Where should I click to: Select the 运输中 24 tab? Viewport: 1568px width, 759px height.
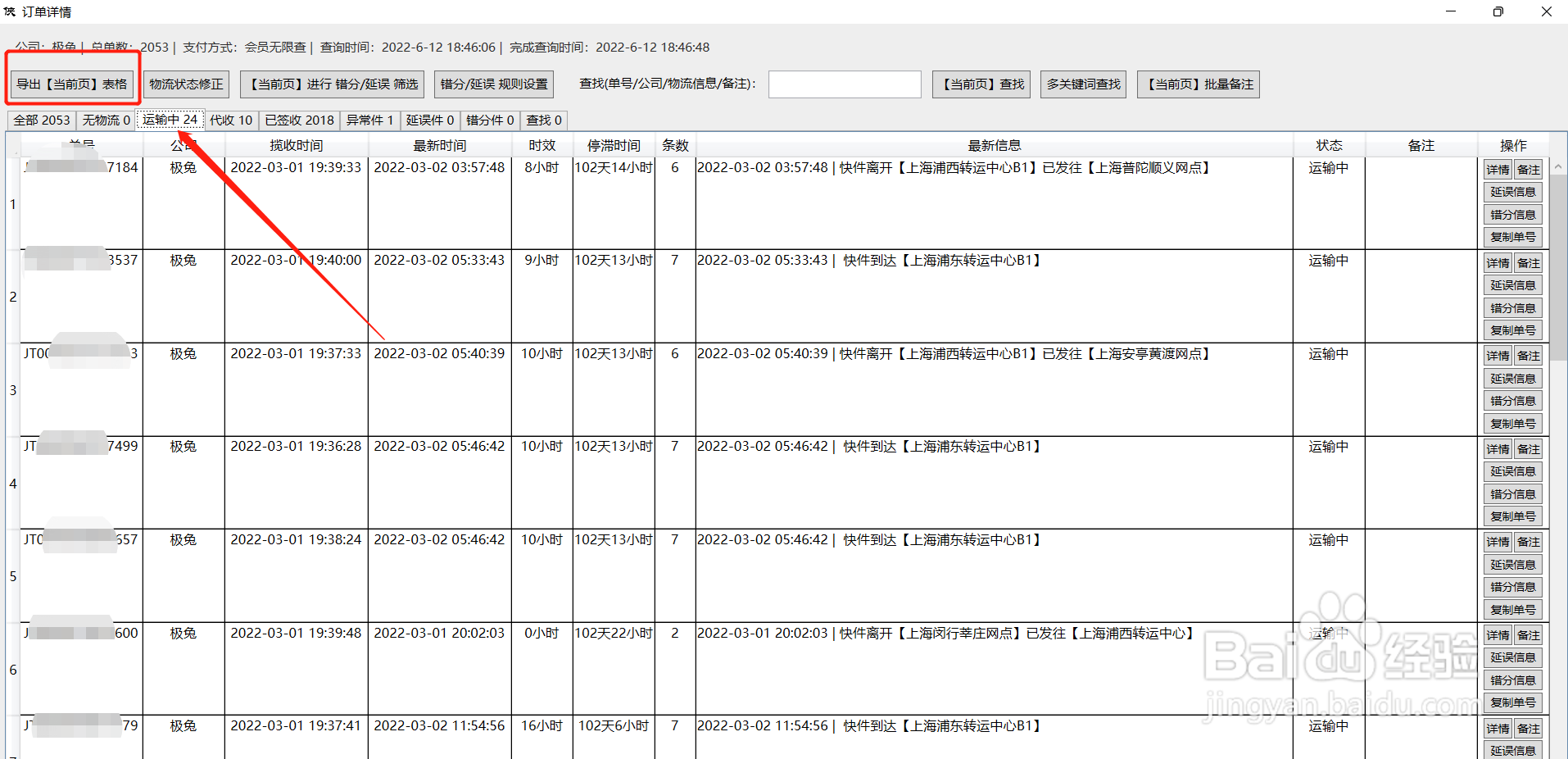[x=170, y=120]
